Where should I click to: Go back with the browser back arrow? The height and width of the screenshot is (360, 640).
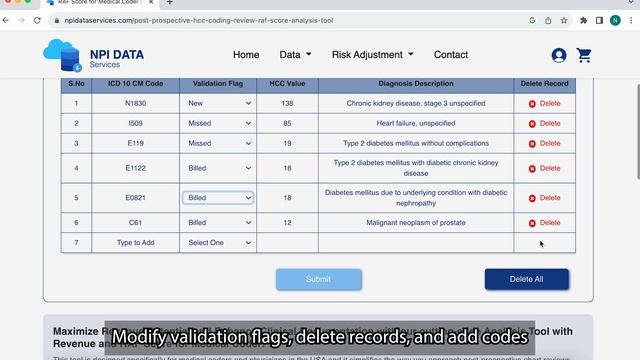[6, 20]
